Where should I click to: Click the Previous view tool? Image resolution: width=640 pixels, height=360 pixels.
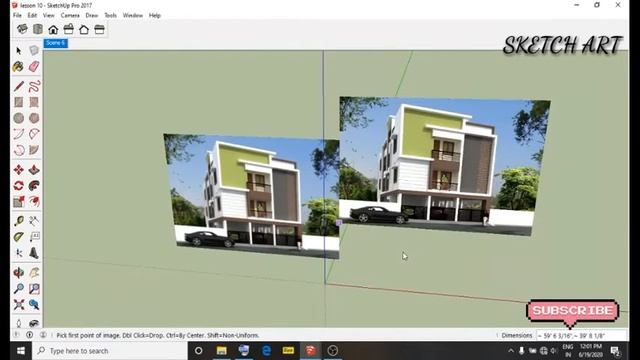click(x=34, y=304)
